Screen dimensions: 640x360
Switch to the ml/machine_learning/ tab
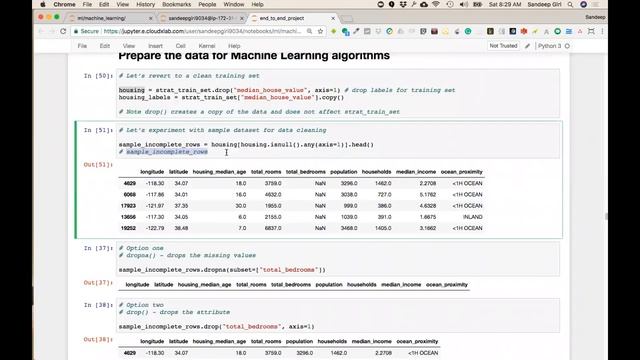pos(108,18)
